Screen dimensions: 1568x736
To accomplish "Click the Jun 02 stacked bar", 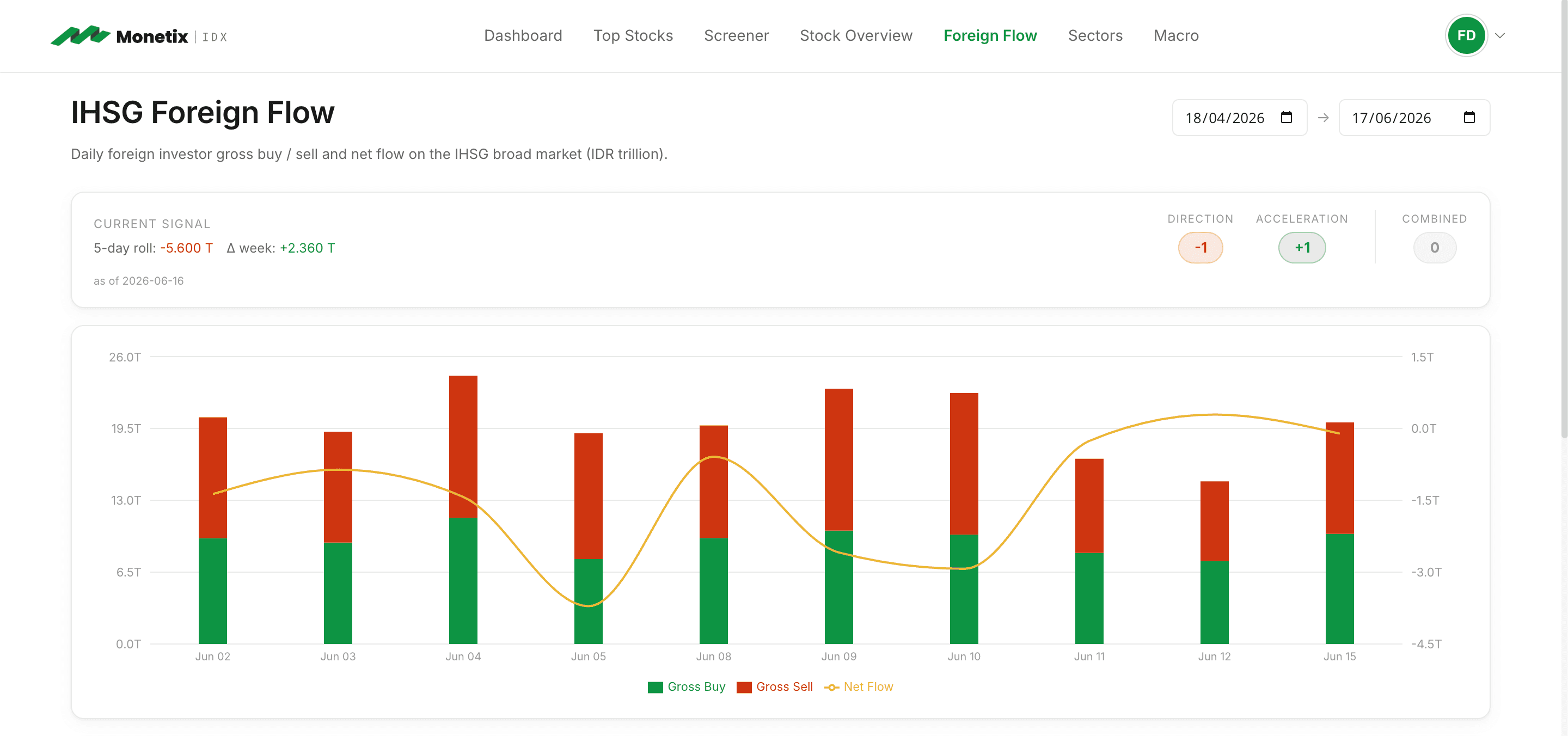I will tap(212, 530).
